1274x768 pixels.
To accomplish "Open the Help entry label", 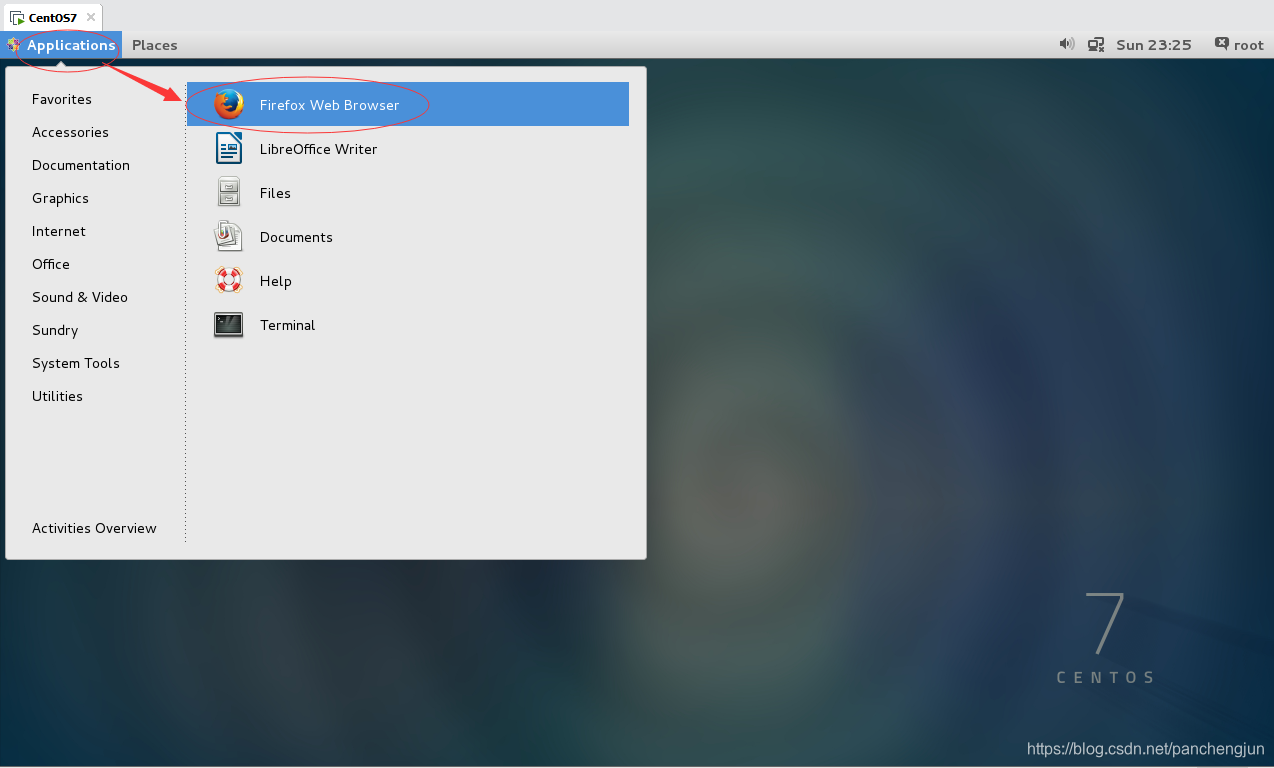I will [276, 281].
